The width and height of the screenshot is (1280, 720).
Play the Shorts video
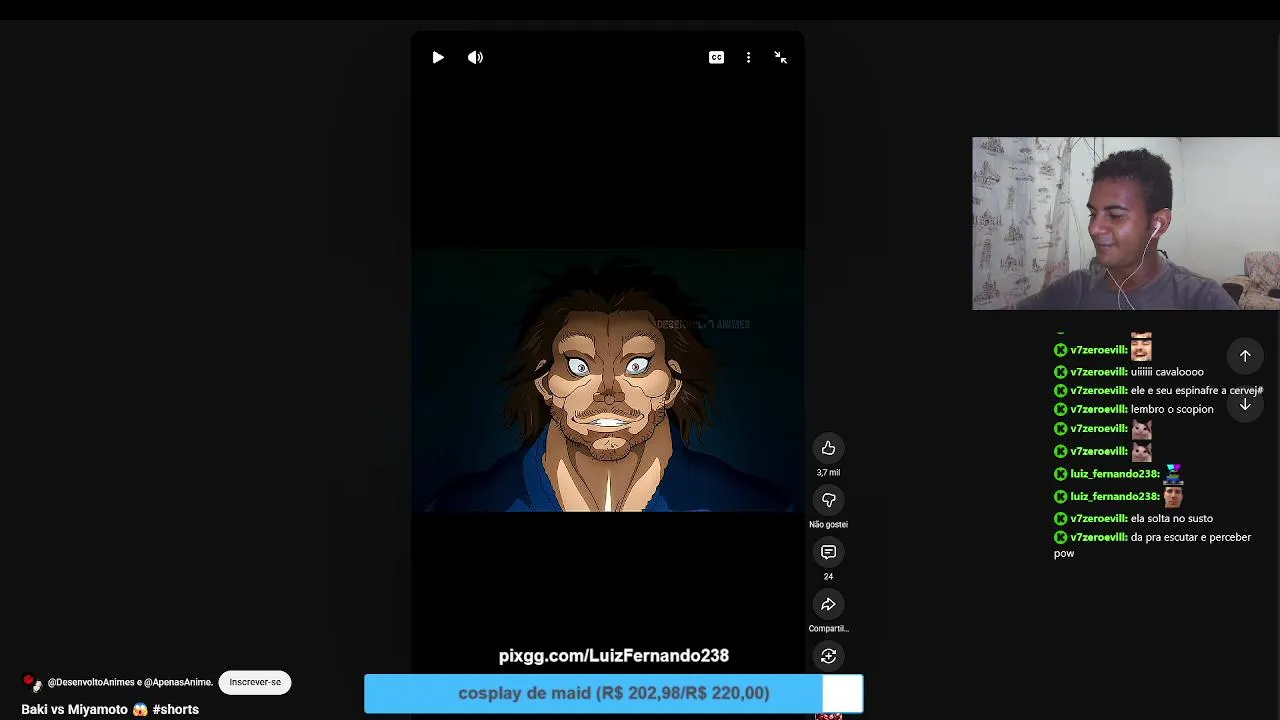pos(438,58)
